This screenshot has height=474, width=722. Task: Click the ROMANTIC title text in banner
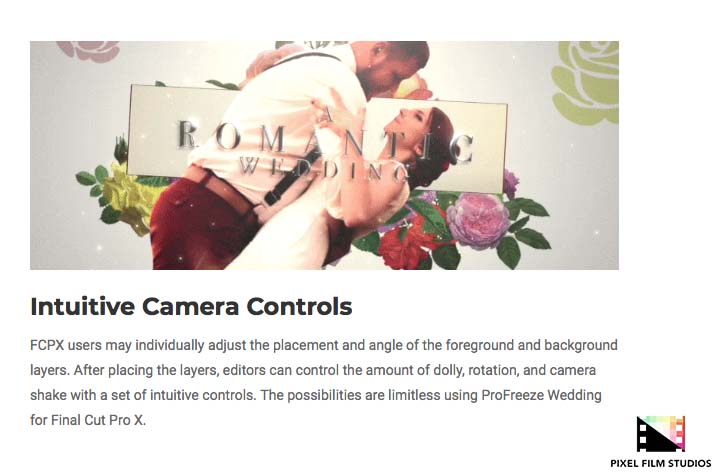pos(325,139)
